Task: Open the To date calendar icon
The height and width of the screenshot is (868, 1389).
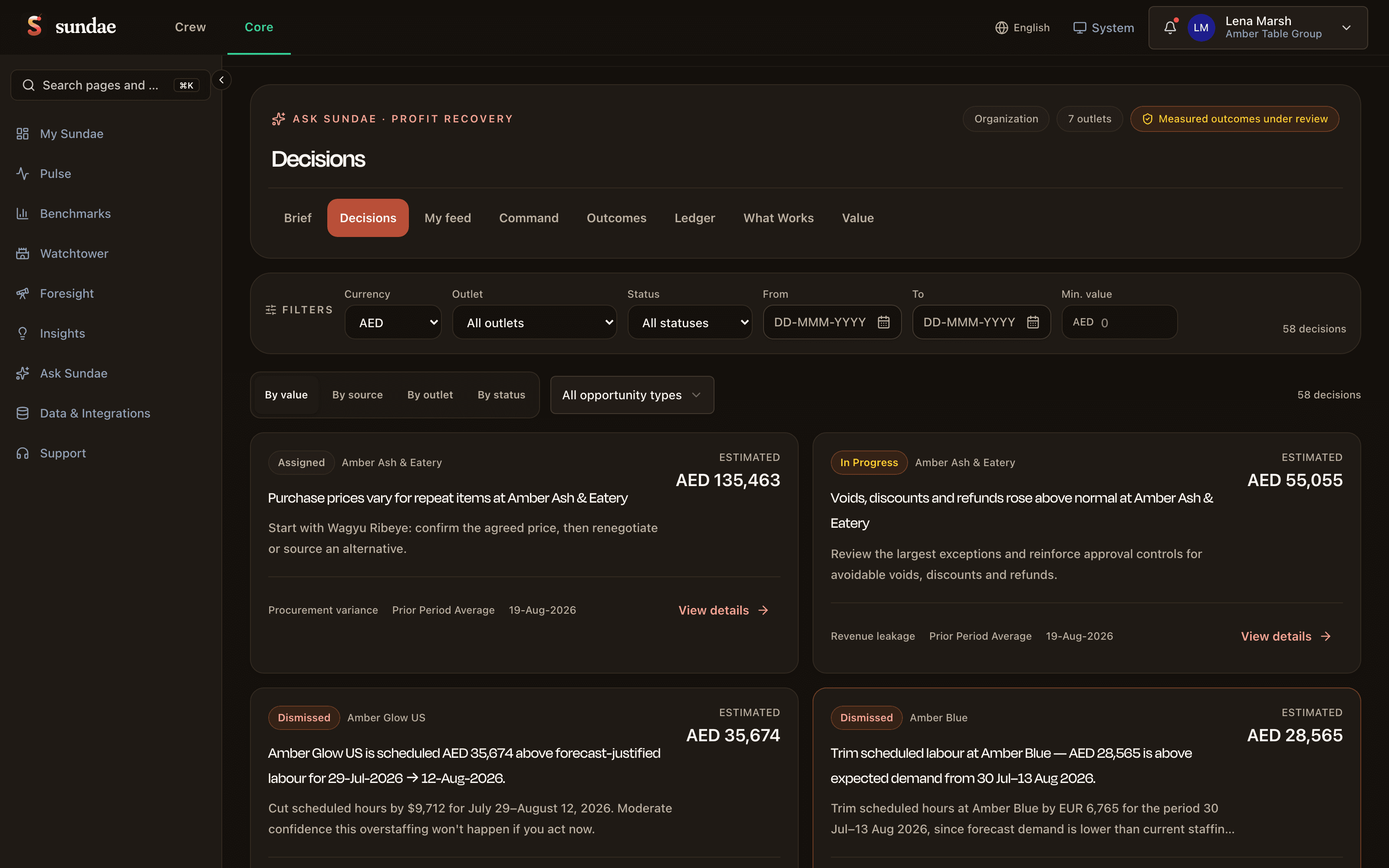Action: coord(1033,322)
